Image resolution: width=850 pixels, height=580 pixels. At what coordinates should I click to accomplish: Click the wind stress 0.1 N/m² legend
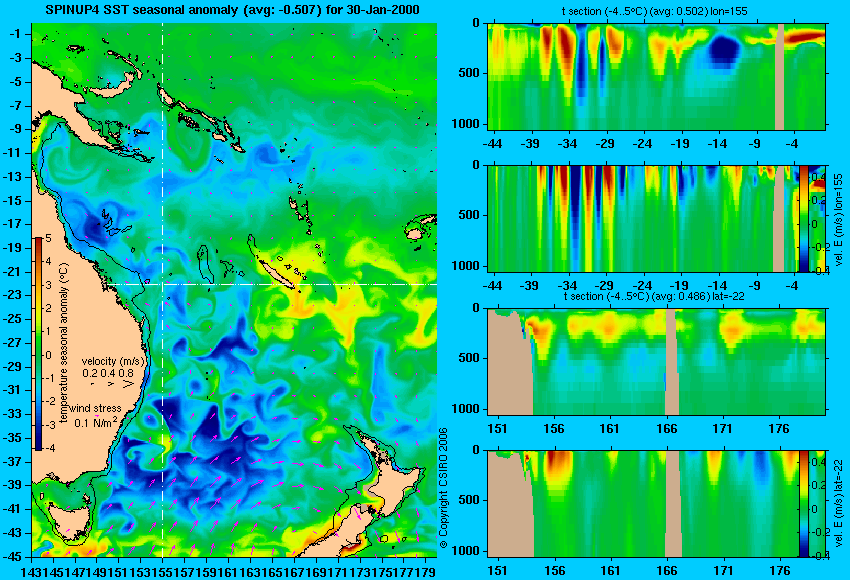tap(98, 416)
